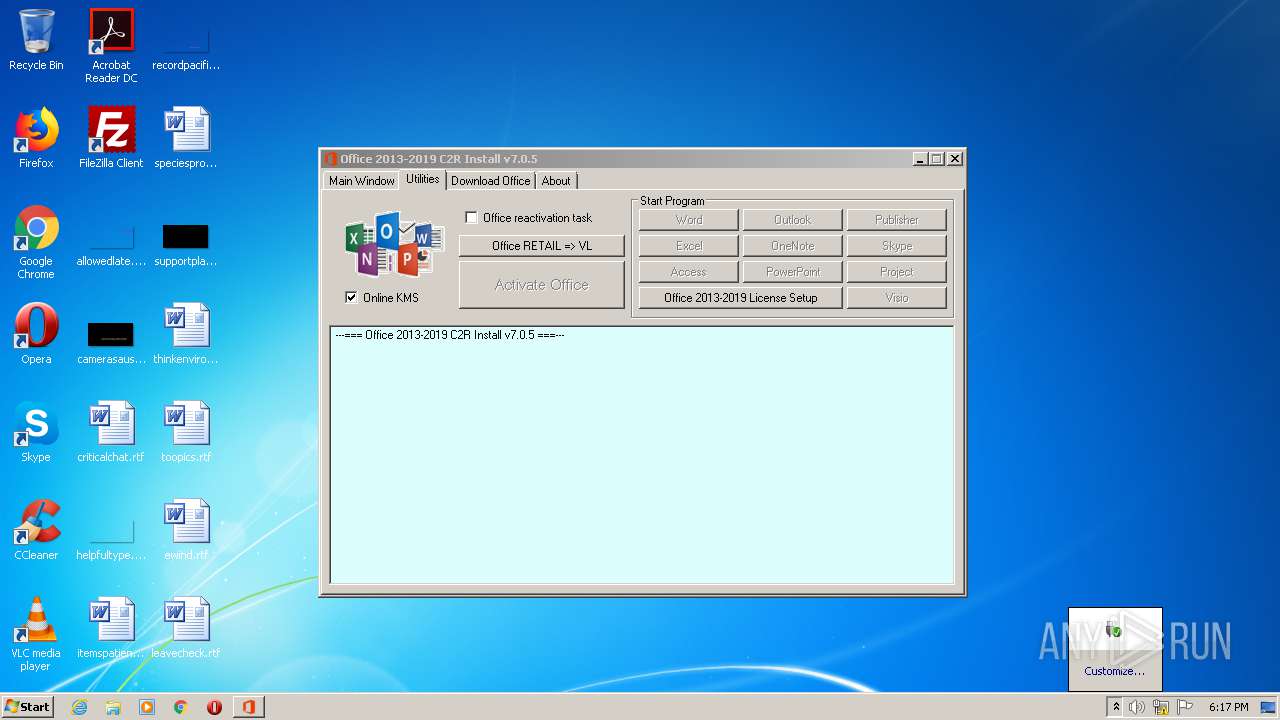Select the supportpla desktop file
Image resolution: width=1280 pixels, height=720 pixels.
point(186,244)
